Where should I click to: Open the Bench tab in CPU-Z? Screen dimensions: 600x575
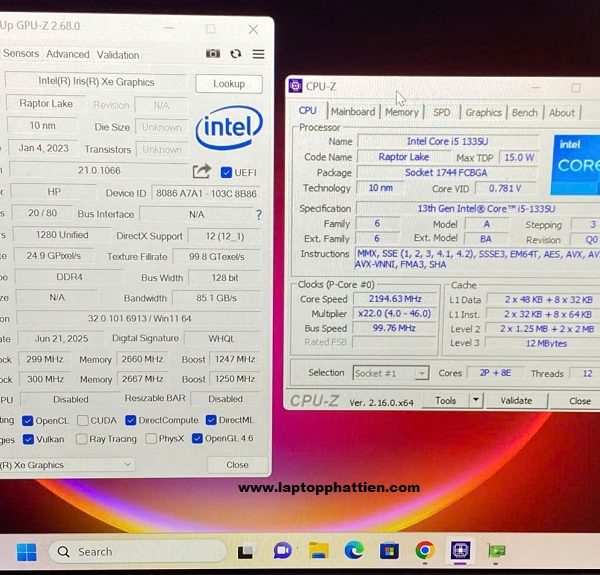point(525,112)
